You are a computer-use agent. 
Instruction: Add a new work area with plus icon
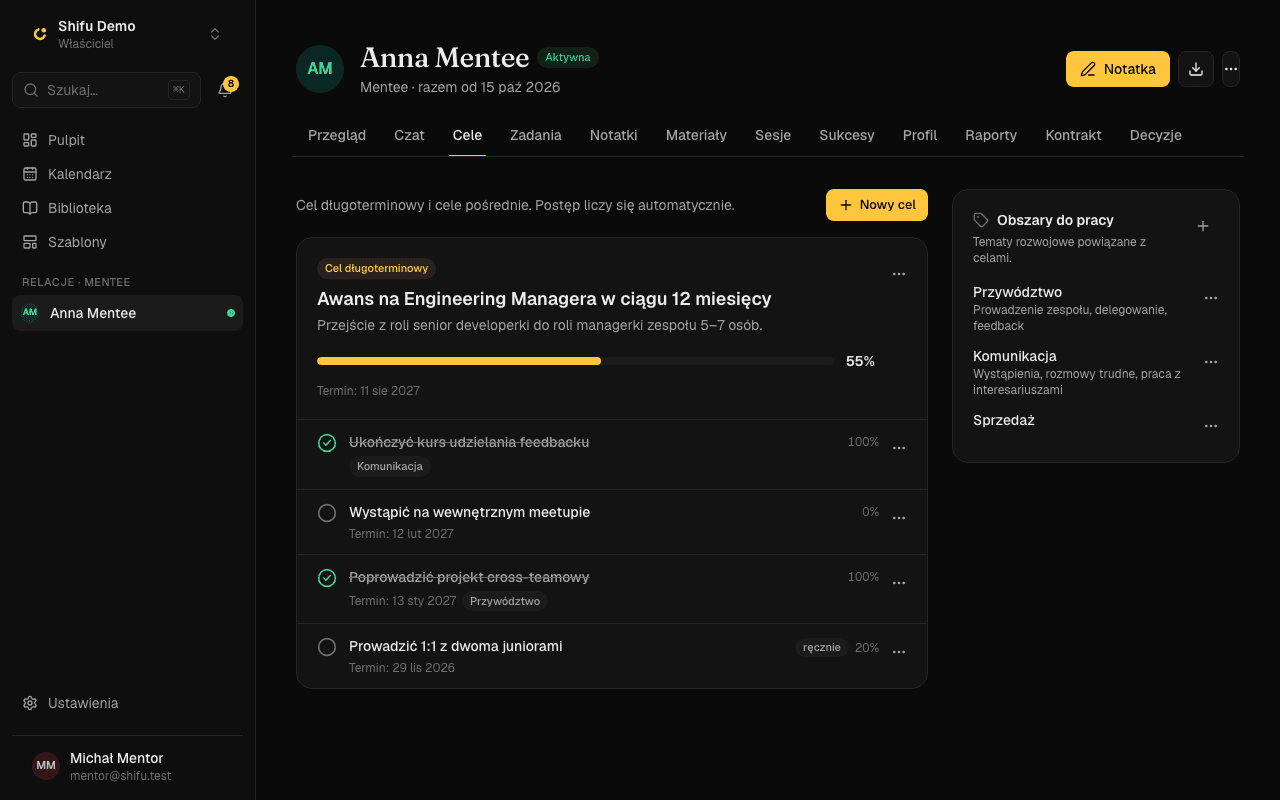(x=1203, y=226)
